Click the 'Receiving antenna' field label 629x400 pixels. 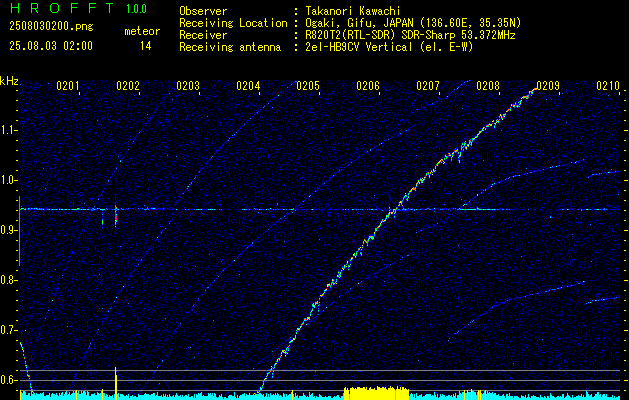(x=230, y=47)
